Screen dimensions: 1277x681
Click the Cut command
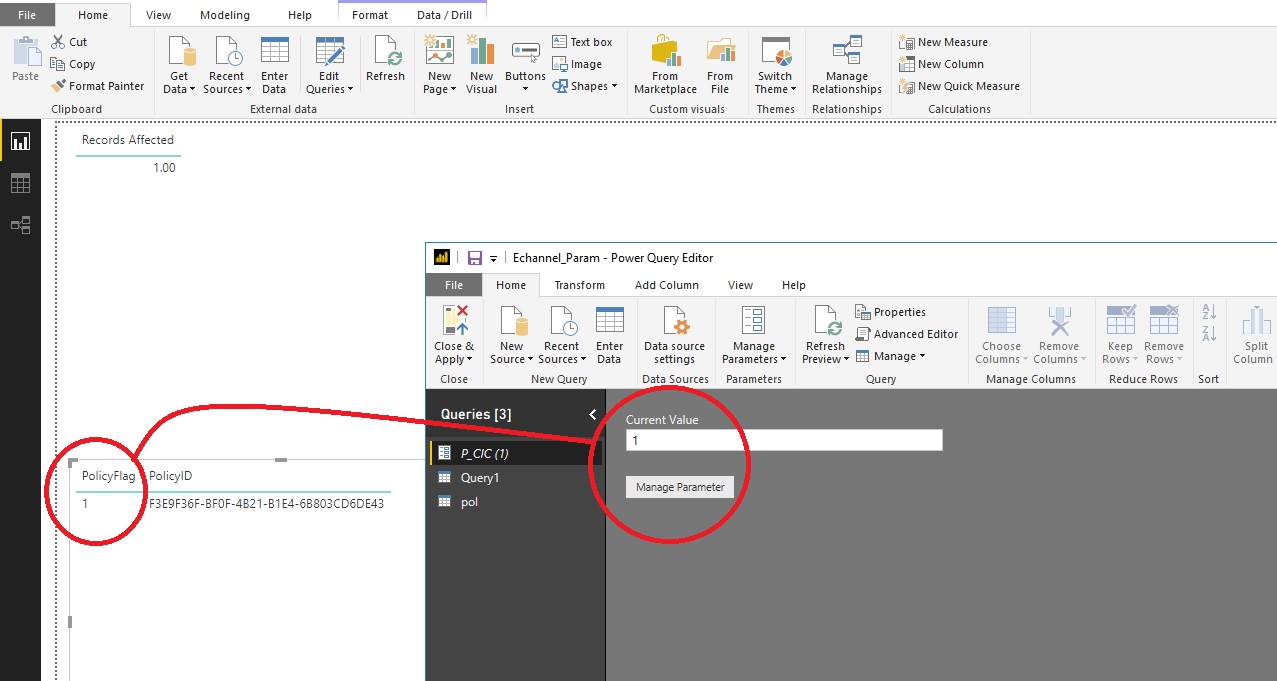[69, 42]
